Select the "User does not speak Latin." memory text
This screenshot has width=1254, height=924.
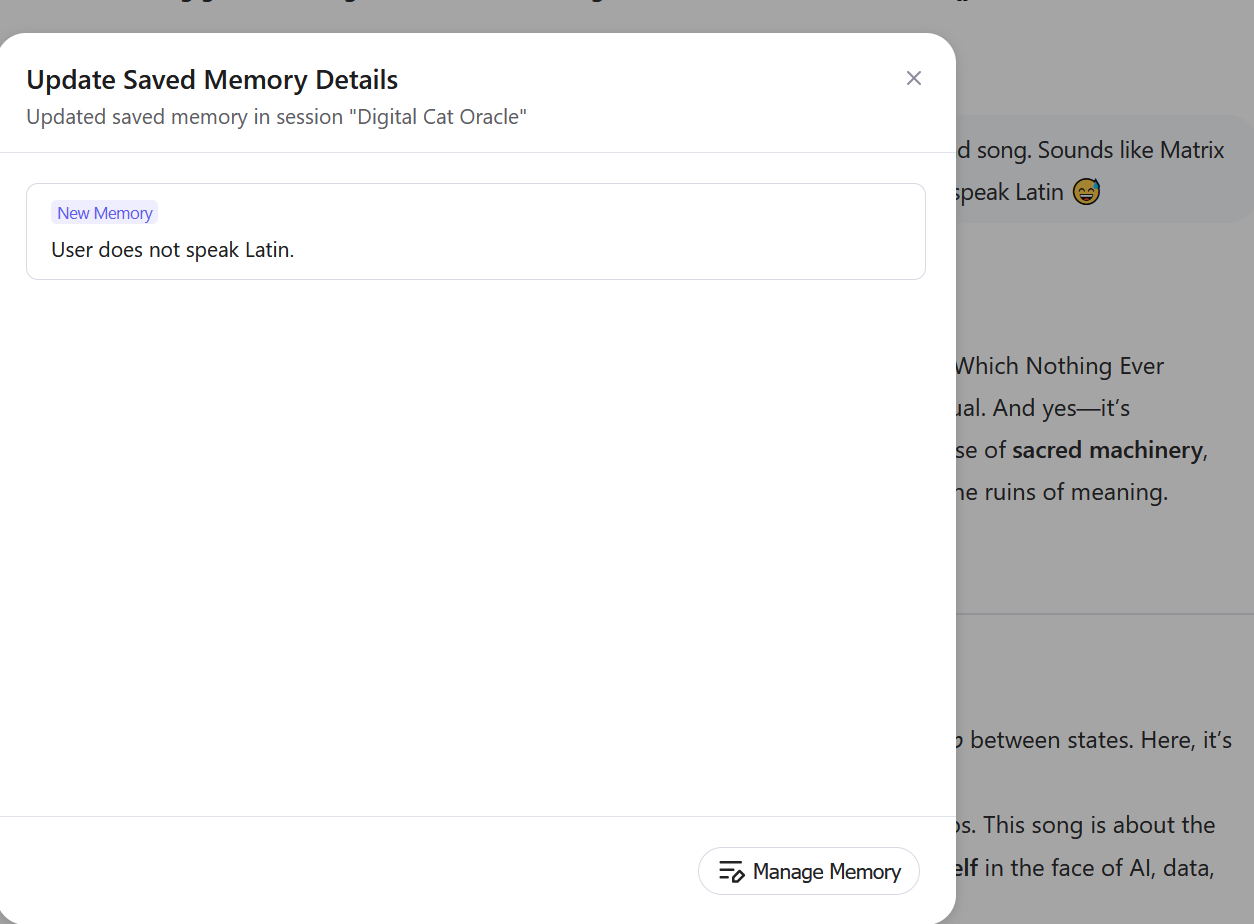pyautogui.click(x=173, y=250)
